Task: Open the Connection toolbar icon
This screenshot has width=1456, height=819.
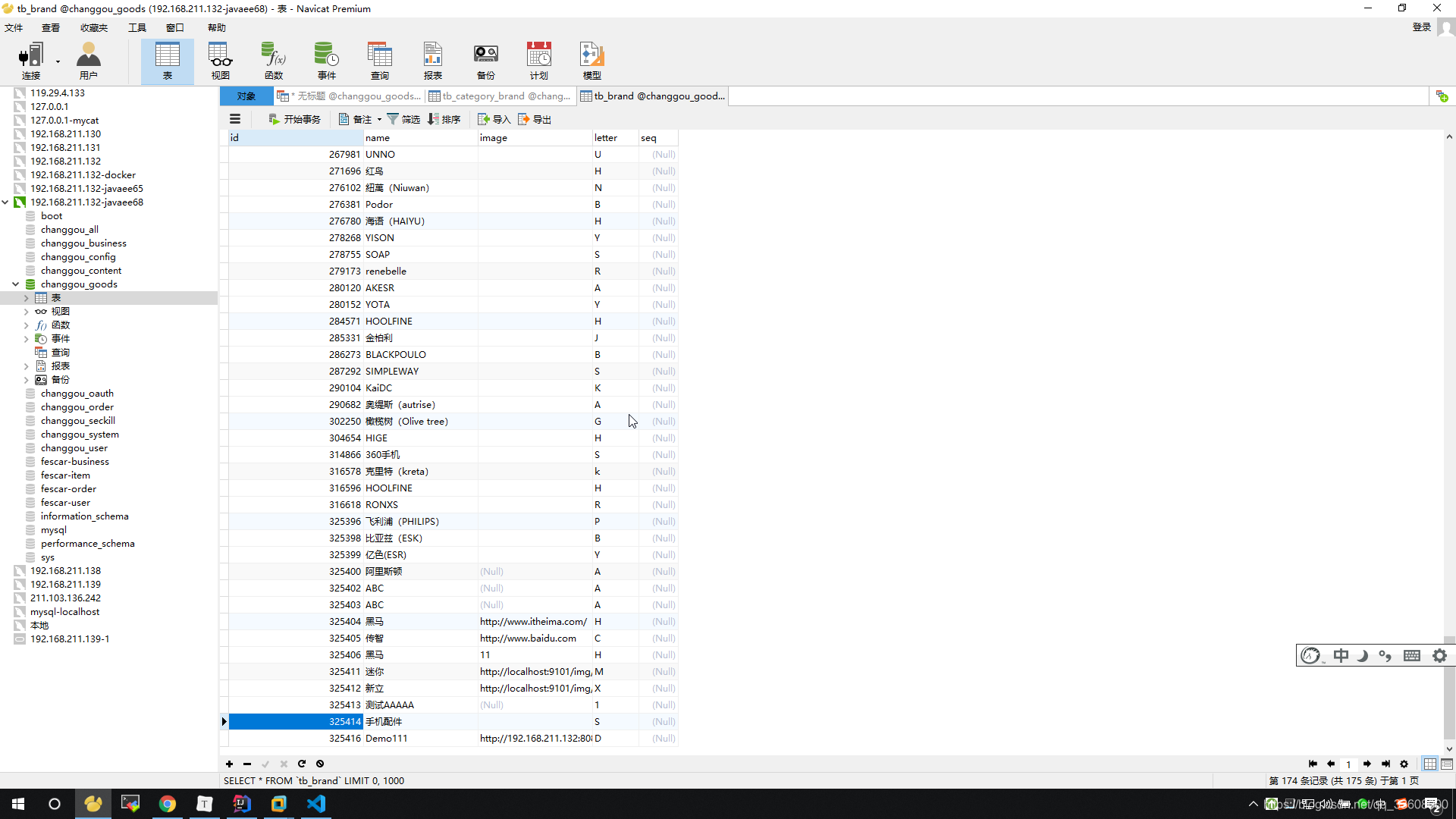Action: tap(31, 61)
